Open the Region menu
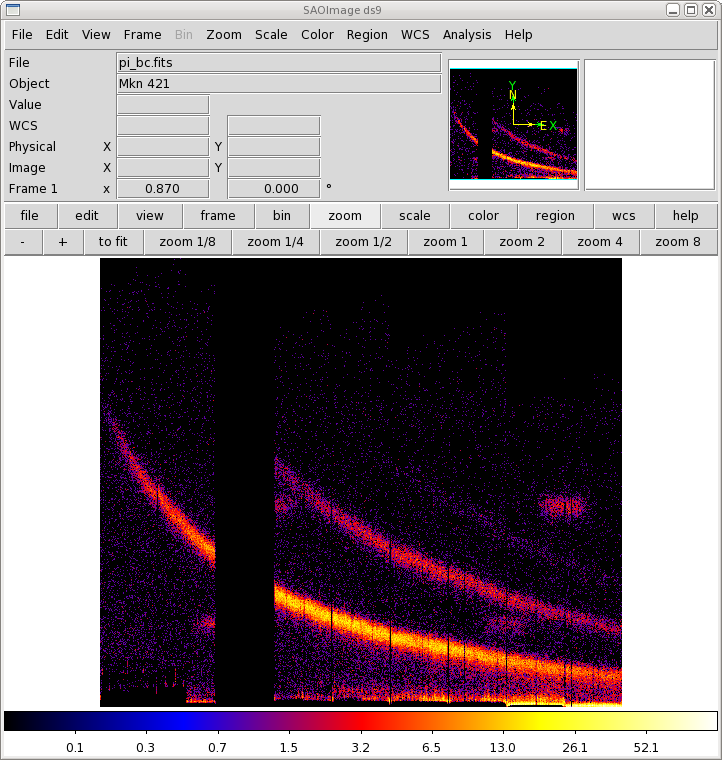 point(367,35)
